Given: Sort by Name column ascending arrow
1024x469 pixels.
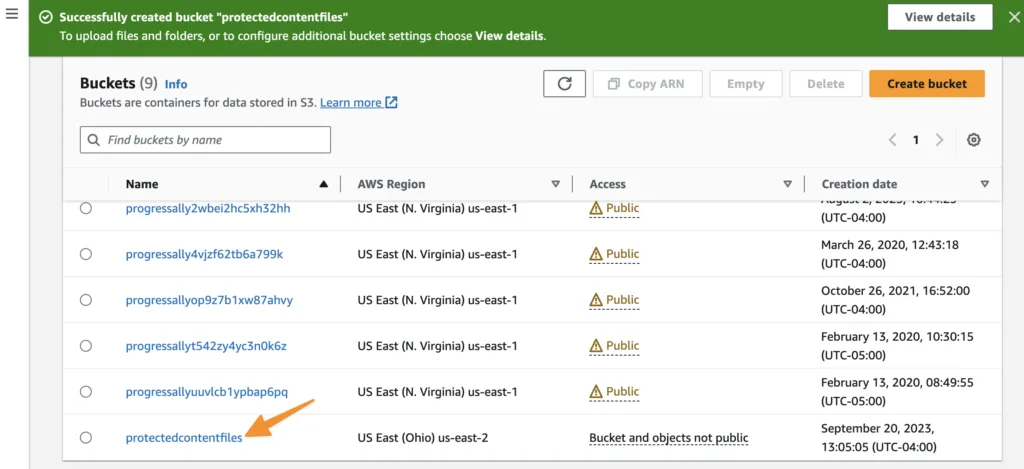Looking at the screenshot, I should coord(323,185).
